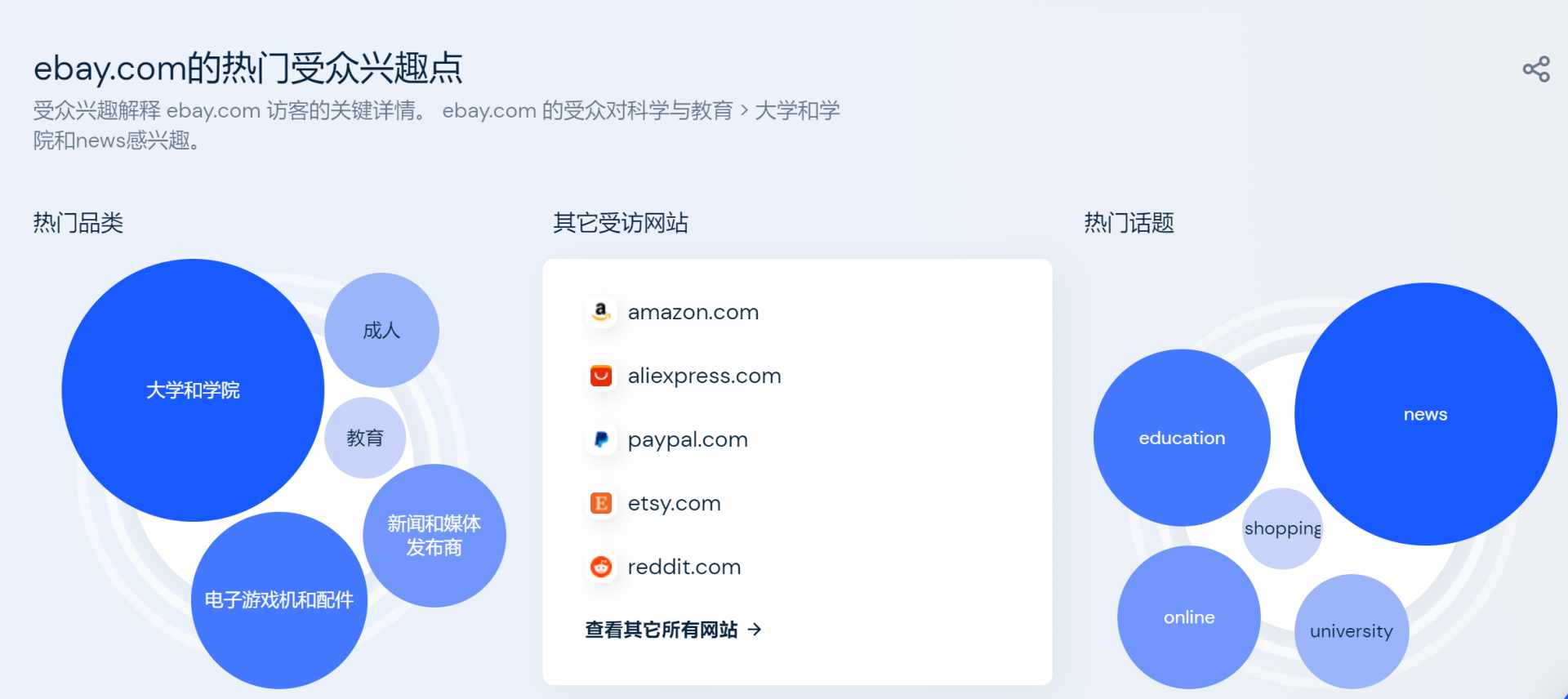Open the amazon.com link
The image size is (1568, 699).
tap(693, 312)
